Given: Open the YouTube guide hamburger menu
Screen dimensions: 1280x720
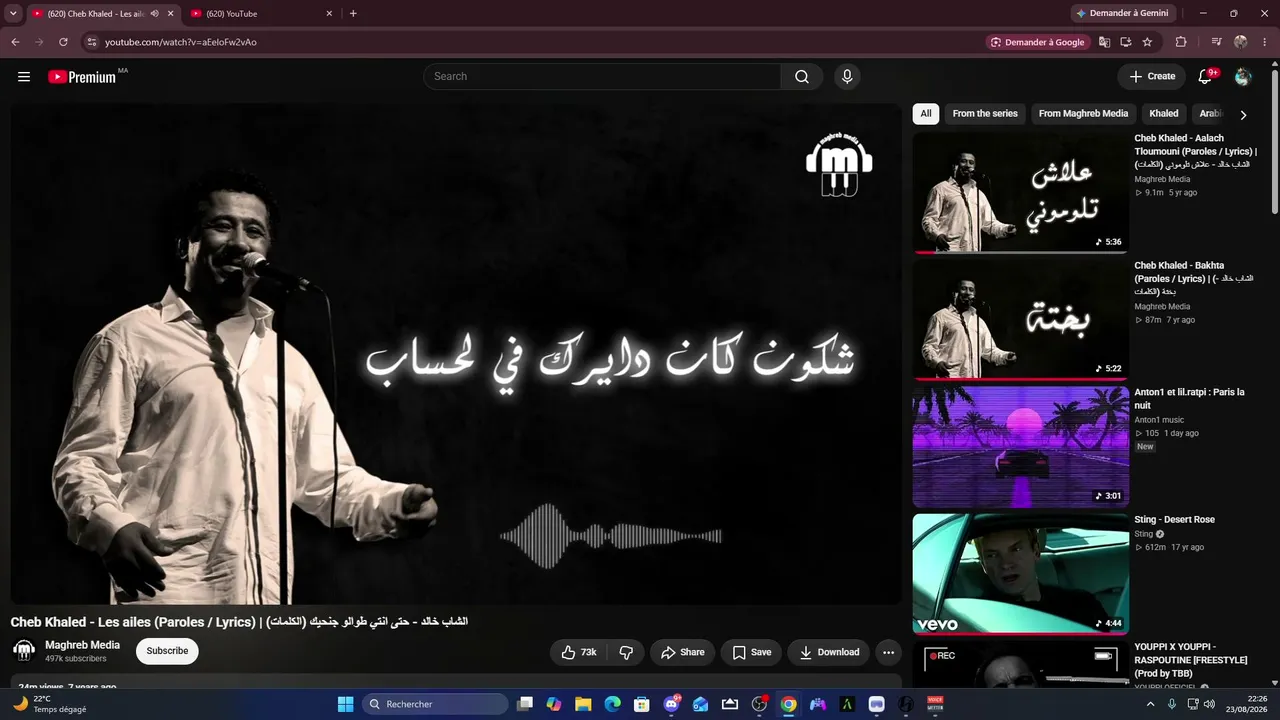Looking at the screenshot, I should (x=24, y=77).
